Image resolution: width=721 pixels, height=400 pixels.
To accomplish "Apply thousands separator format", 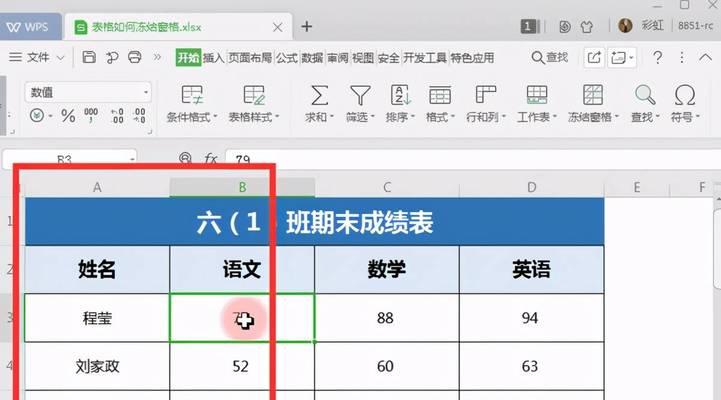I will point(91,115).
